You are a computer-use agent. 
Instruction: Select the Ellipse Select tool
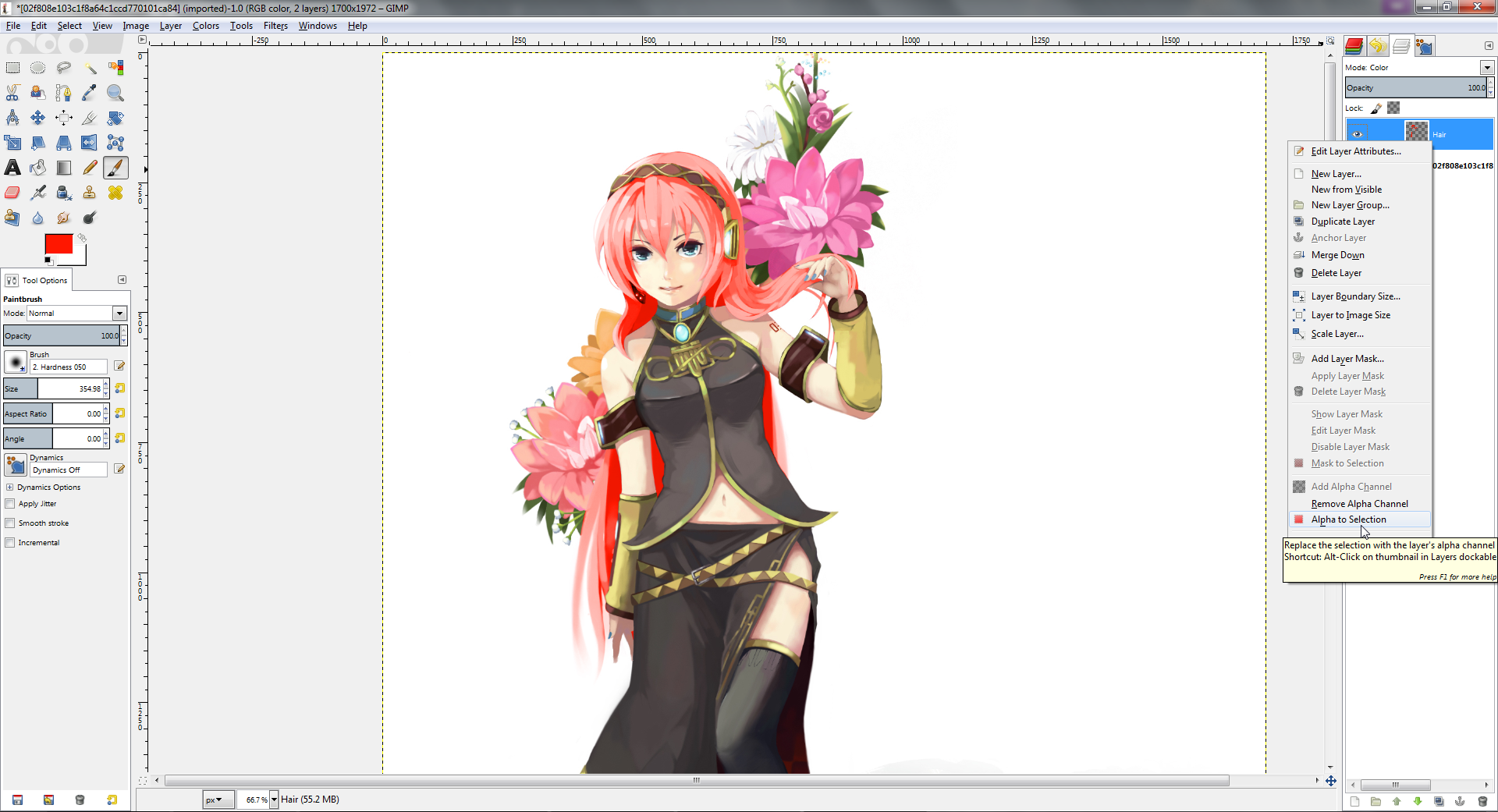pyautogui.click(x=38, y=68)
